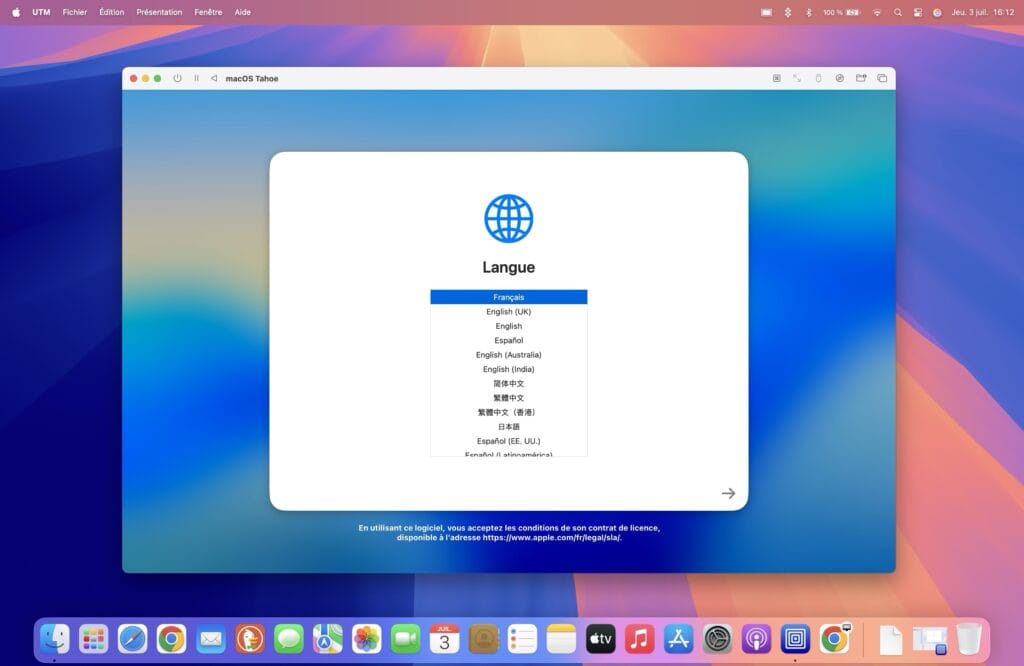Launch FaceTime from the Dock
Image resolution: width=1024 pixels, height=666 pixels.
click(406, 639)
